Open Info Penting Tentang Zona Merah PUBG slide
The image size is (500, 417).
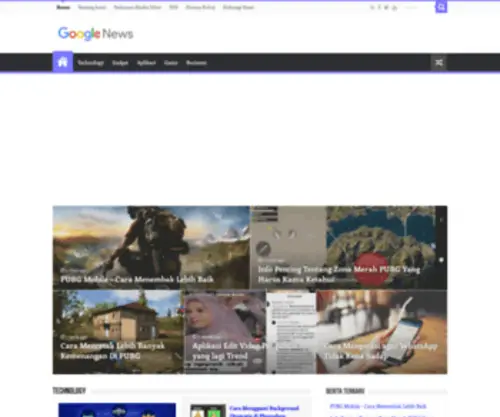pyautogui.click(x=349, y=247)
